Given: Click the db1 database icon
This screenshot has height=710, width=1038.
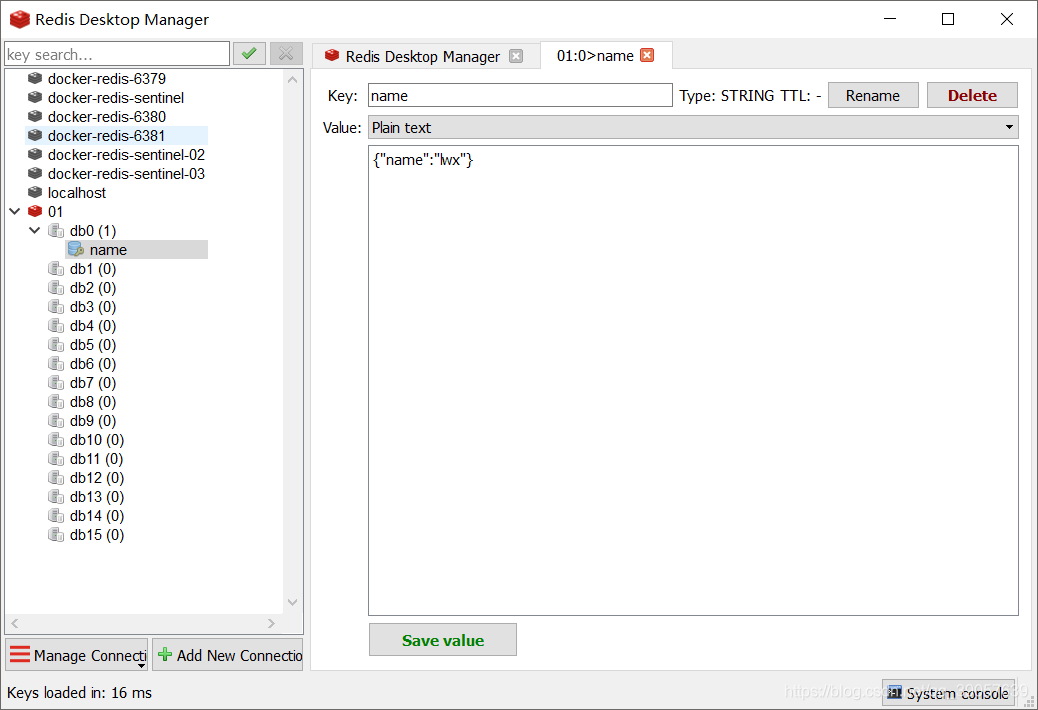Looking at the screenshot, I should pyautogui.click(x=56, y=269).
